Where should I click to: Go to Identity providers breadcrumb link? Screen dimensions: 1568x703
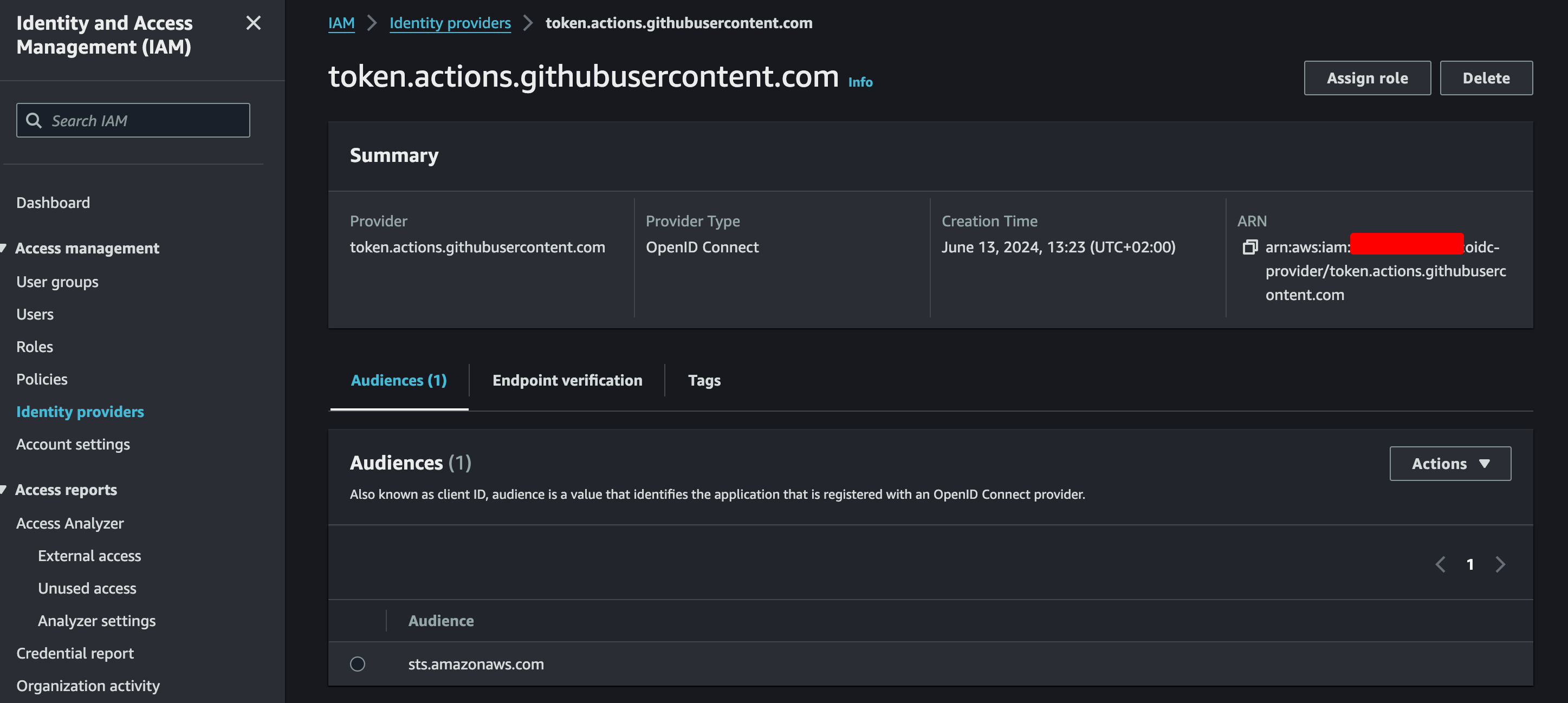(450, 23)
